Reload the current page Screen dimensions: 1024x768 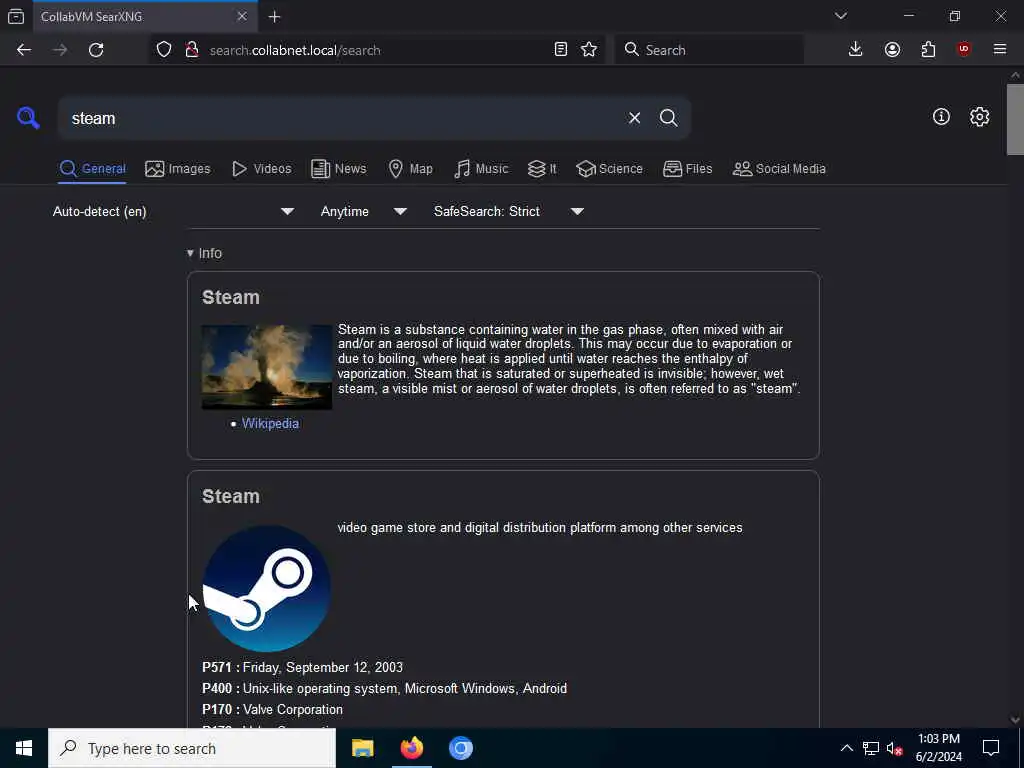[x=96, y=50]
